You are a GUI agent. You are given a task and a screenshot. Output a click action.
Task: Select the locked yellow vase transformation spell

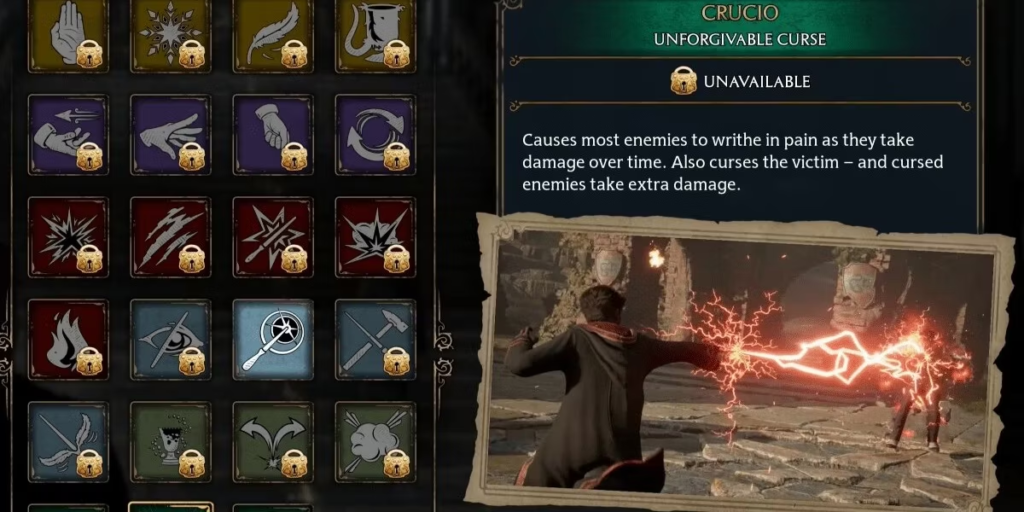[x=376, y=35]
